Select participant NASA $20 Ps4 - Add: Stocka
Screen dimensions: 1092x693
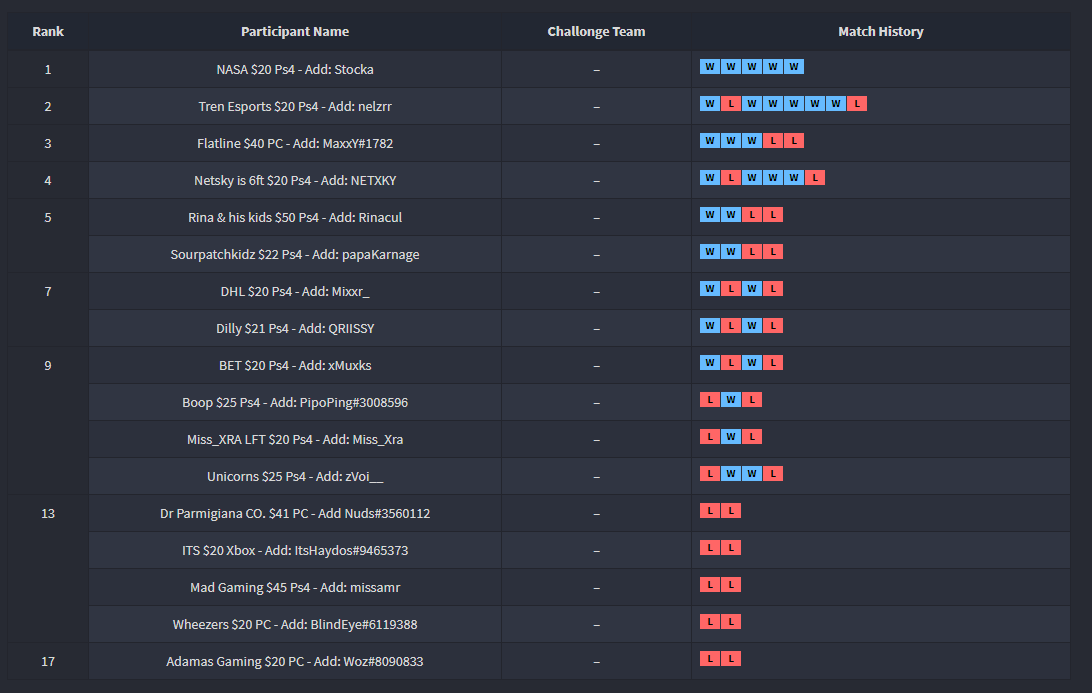[x=295, y=69]
